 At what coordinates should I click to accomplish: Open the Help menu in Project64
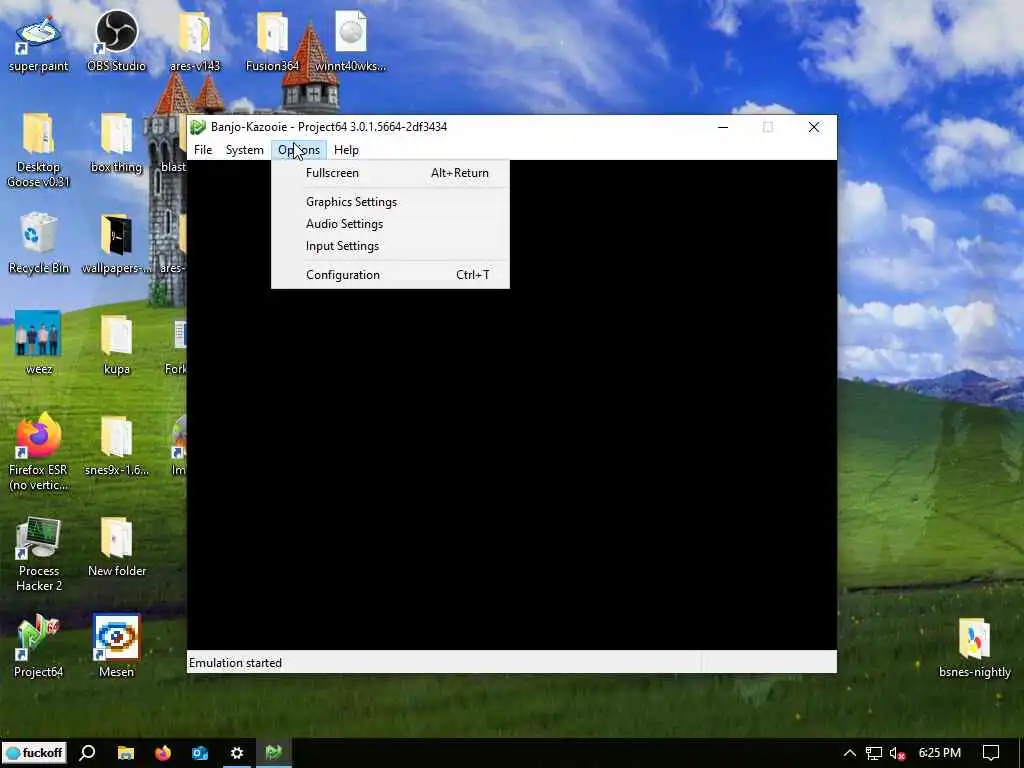346,150
